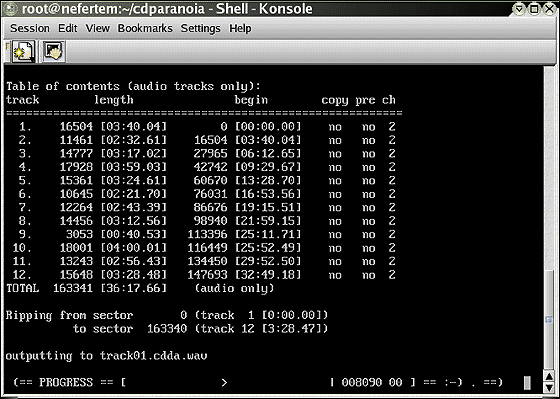Click the scrollbar up arrow button
Viewport: 560px width, 399px height.
549,376
